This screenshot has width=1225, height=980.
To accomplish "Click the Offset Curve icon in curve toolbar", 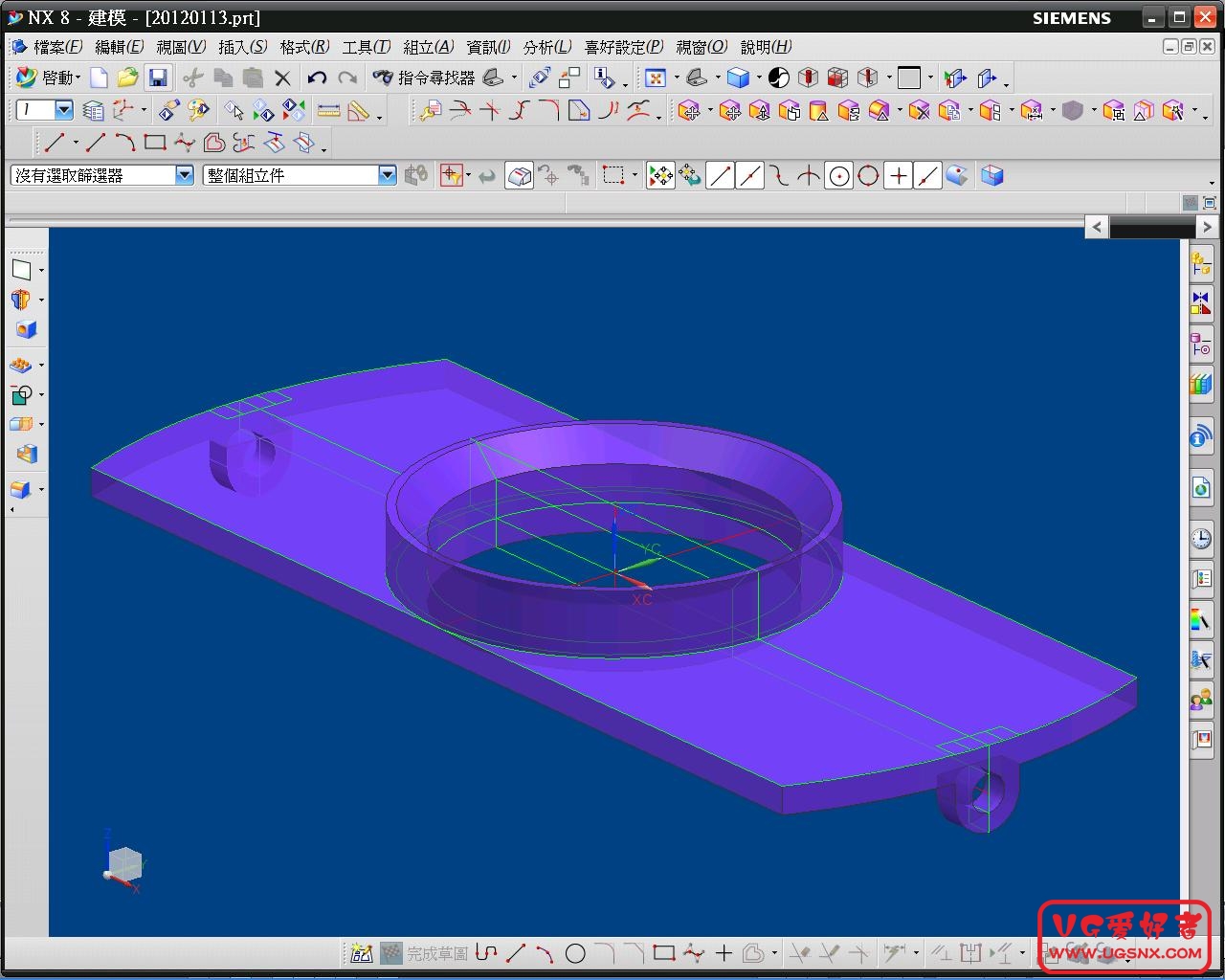I will (214, 143).
